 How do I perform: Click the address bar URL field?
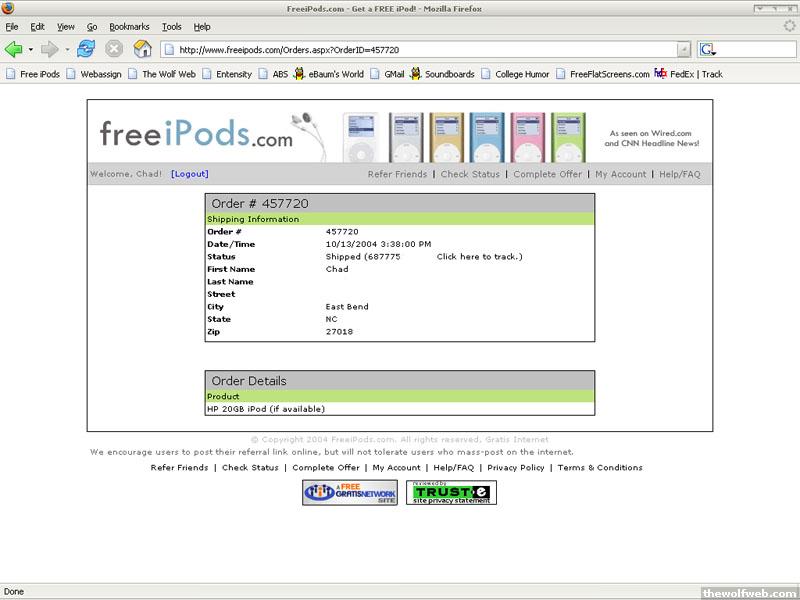point(420,49)
